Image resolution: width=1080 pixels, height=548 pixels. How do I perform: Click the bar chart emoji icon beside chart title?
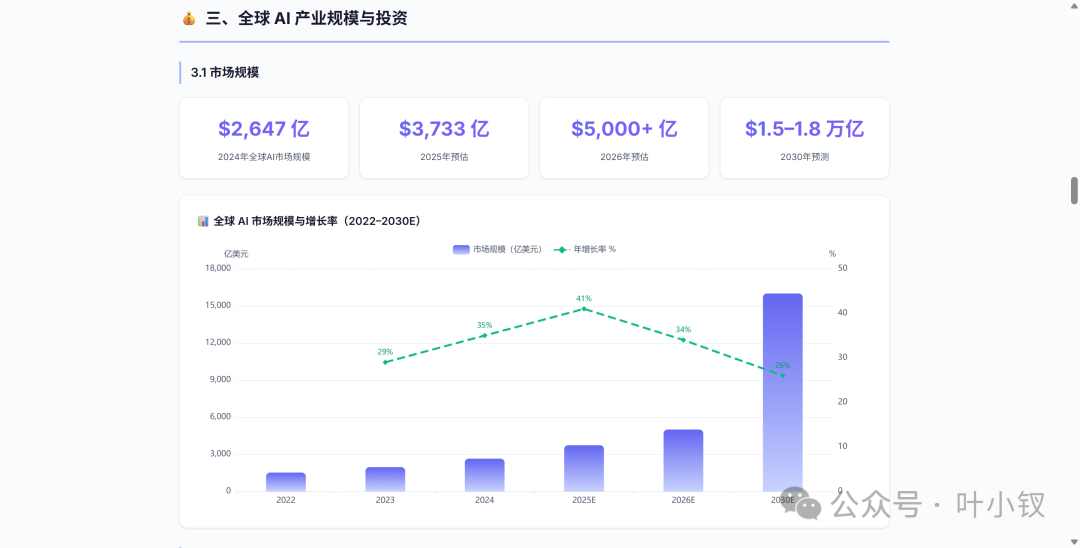coord(203,221)
